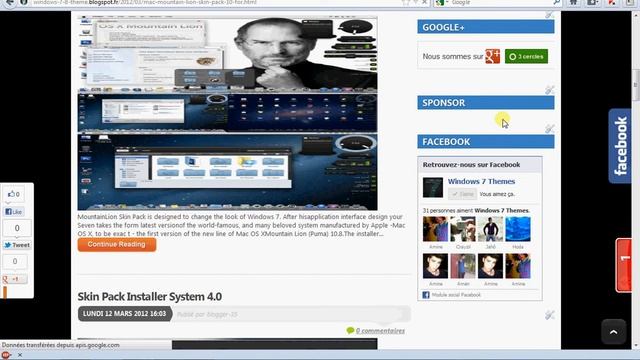Click the thumbs-up count button
This screenshot has width=640, height=360.
[14, 194]
